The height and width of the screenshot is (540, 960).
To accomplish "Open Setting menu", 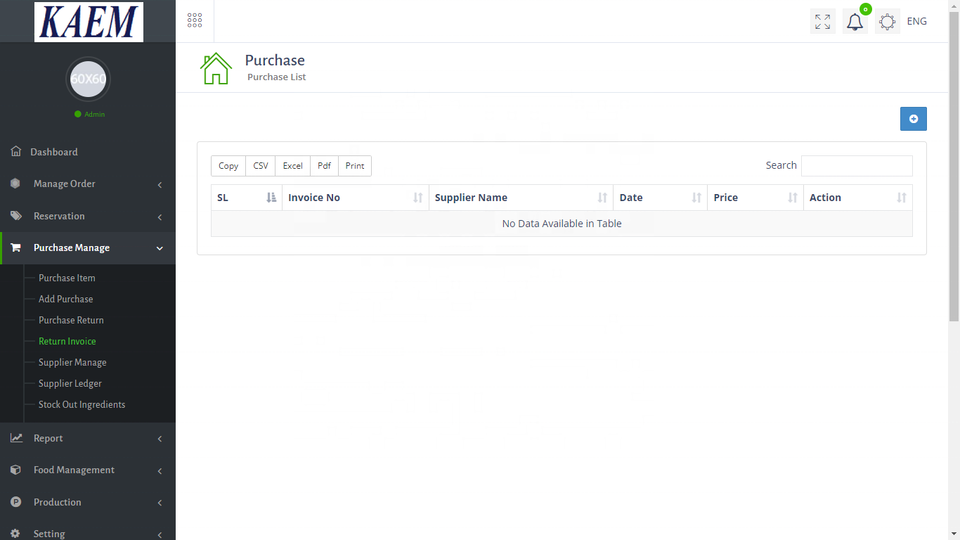I will 49,533.
